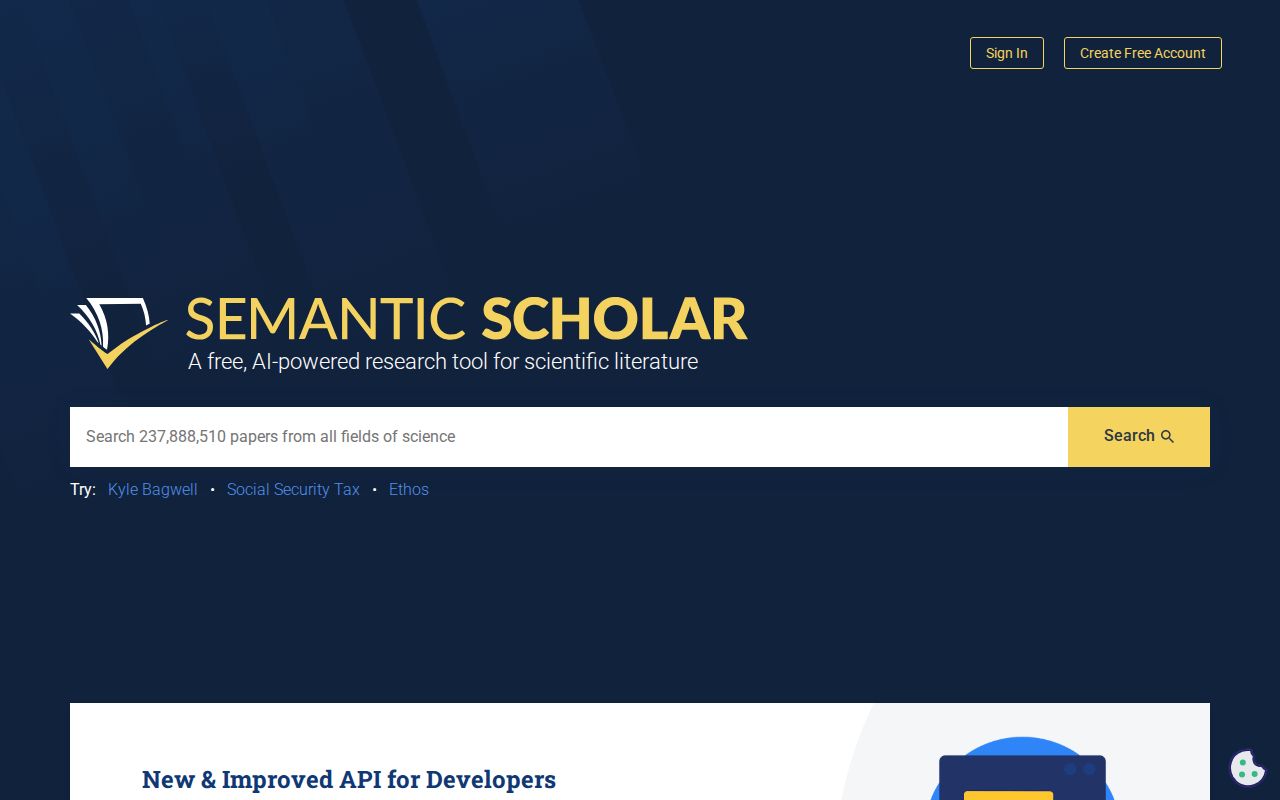Click the Sign In button
Screen dimensions: 1280x800
pos(1006,53)
